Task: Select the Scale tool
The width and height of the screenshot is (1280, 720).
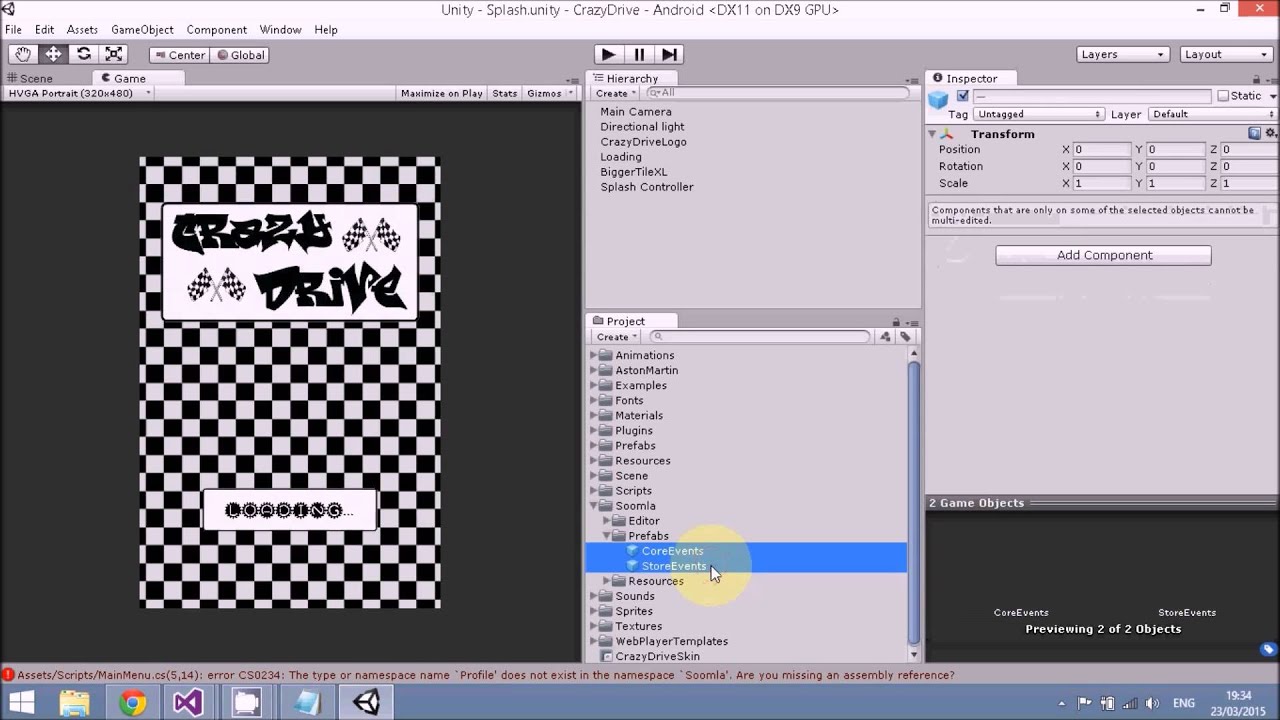Action: tap(114, 54)
